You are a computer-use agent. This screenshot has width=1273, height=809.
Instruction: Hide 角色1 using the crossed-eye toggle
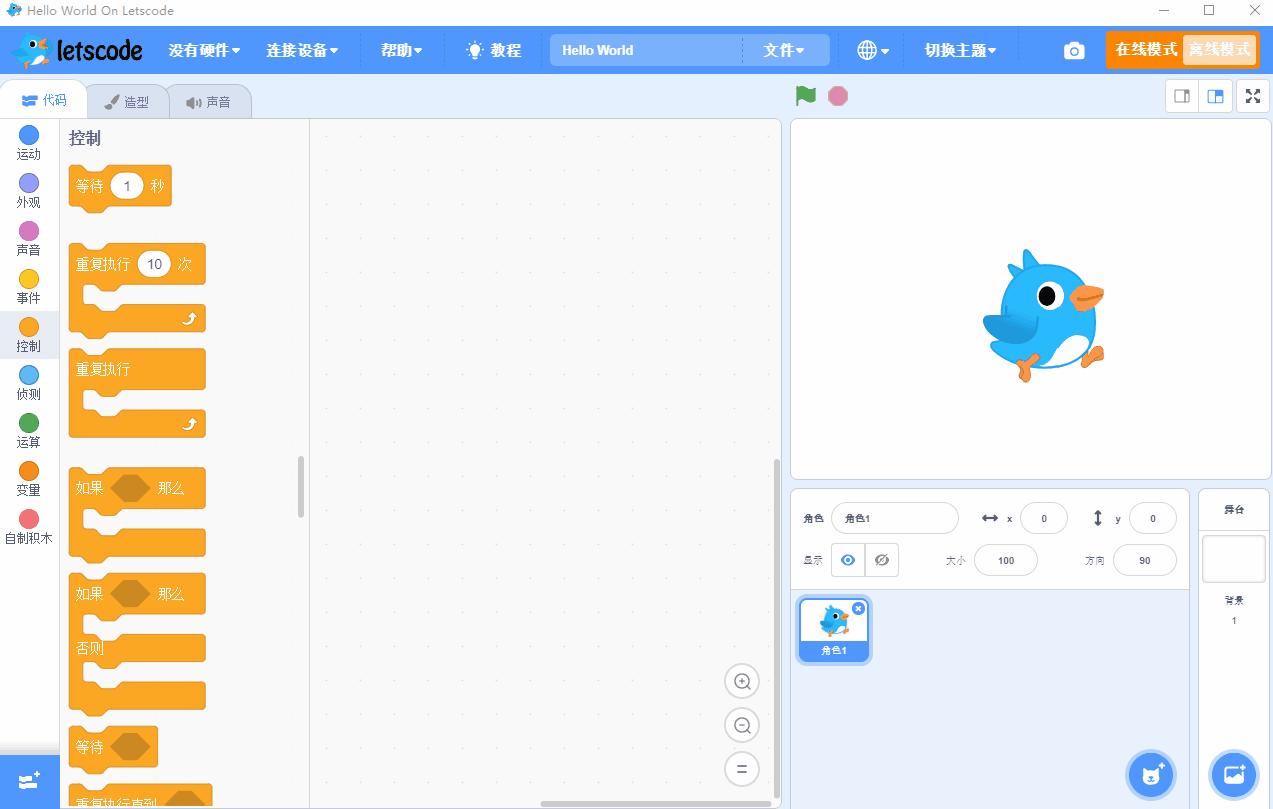click(x=882, y=560)
